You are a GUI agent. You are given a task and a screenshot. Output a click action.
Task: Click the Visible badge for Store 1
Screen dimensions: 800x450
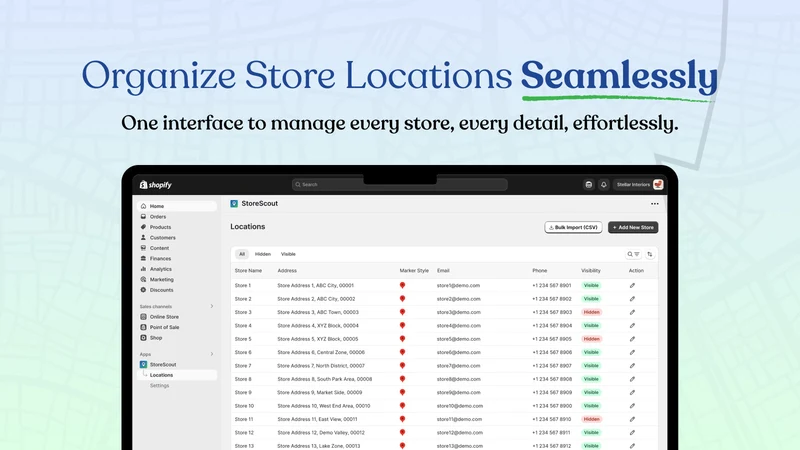click(x=591, y=286)
